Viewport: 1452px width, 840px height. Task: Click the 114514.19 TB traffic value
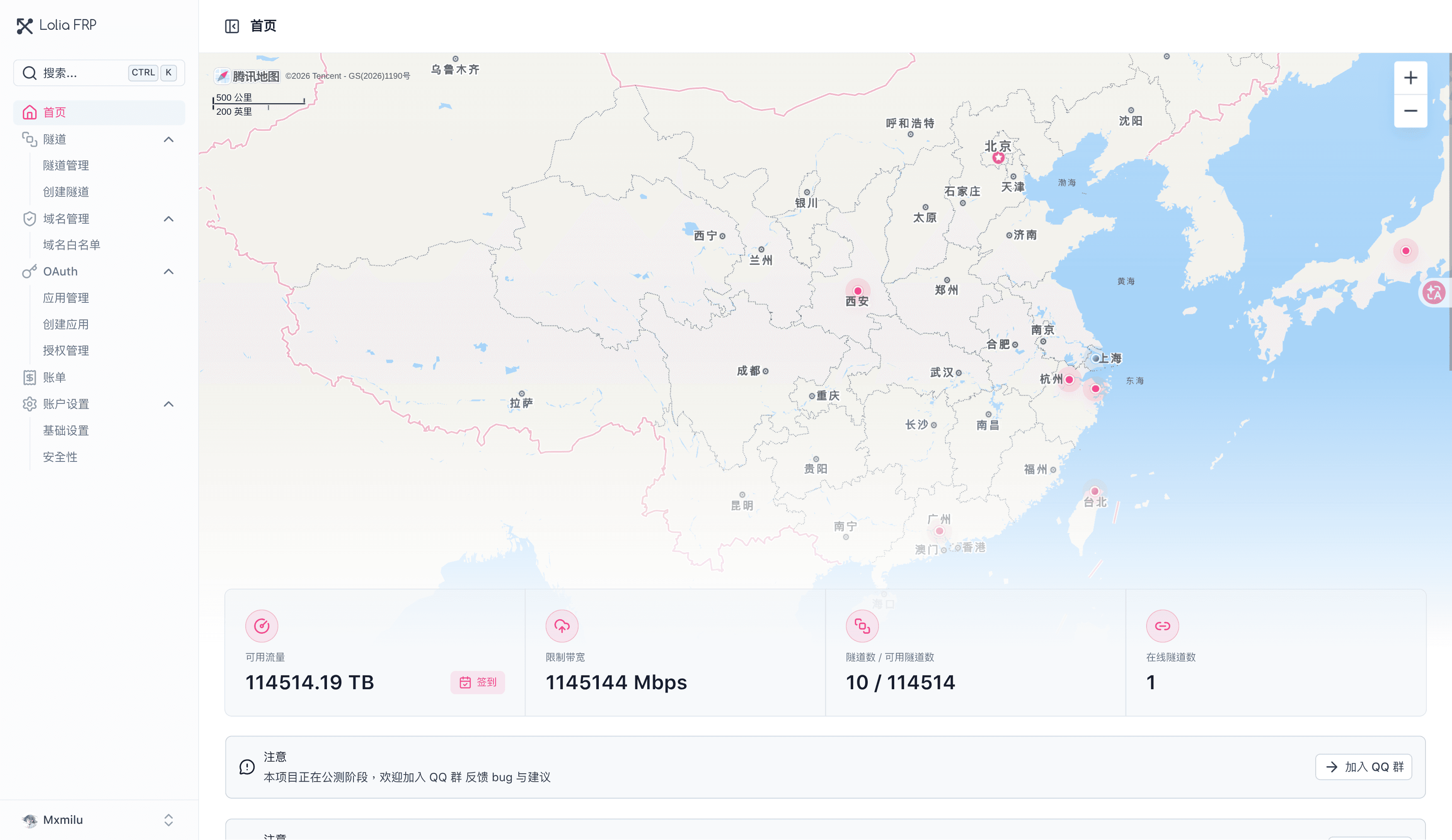point(310,682)
